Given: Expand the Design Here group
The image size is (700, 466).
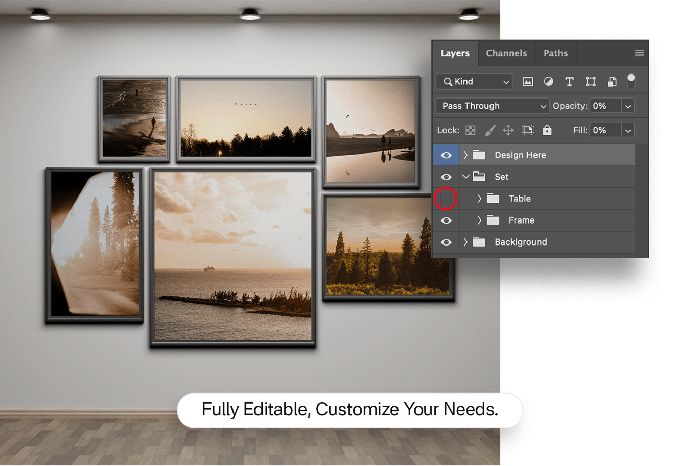Looking at the screenshot, I should (465, 155).
